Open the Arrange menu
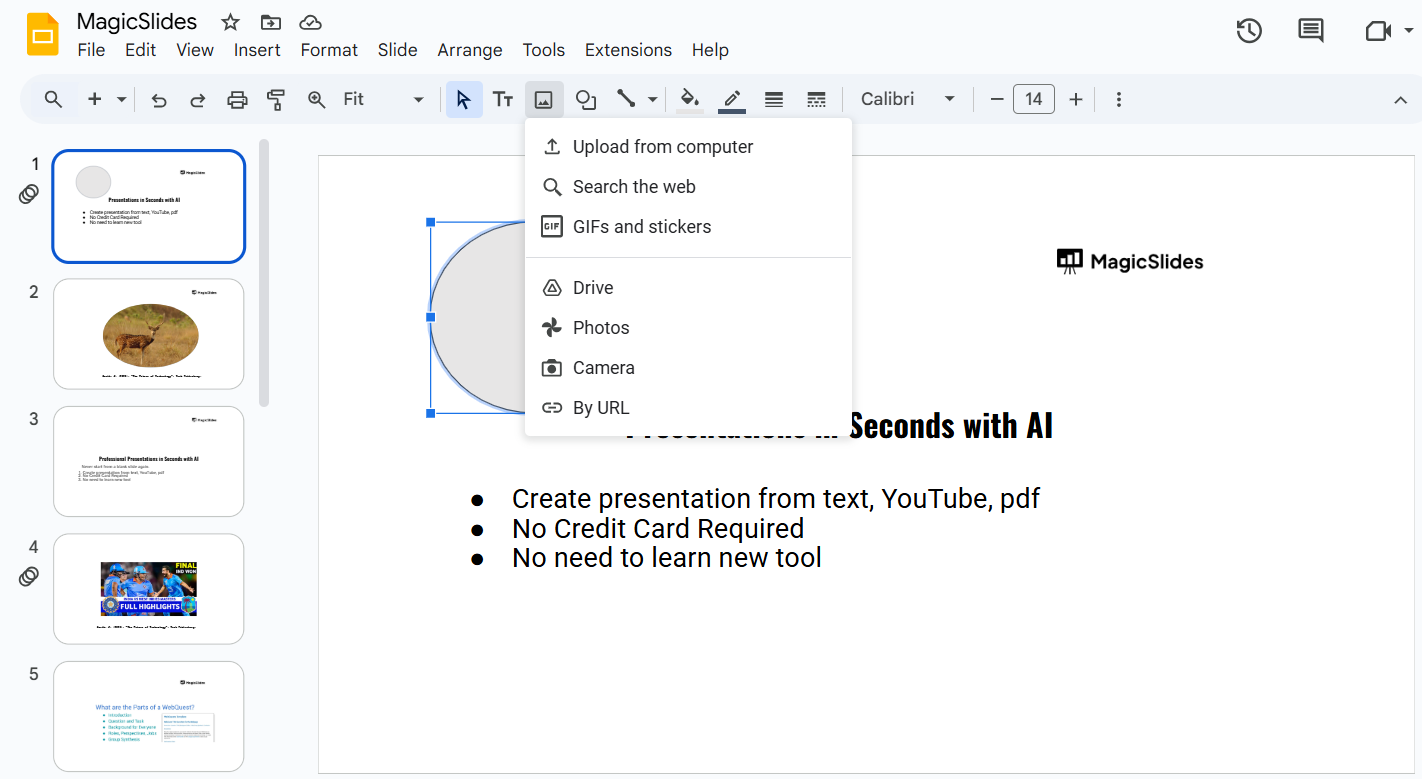This screenshot has width=1422, height=779. pyautogui.click(x=469, y=50)
